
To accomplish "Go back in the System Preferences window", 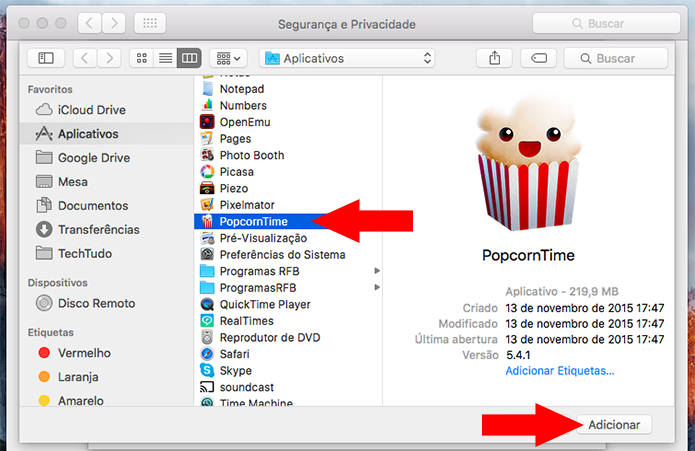I will 90,23.
